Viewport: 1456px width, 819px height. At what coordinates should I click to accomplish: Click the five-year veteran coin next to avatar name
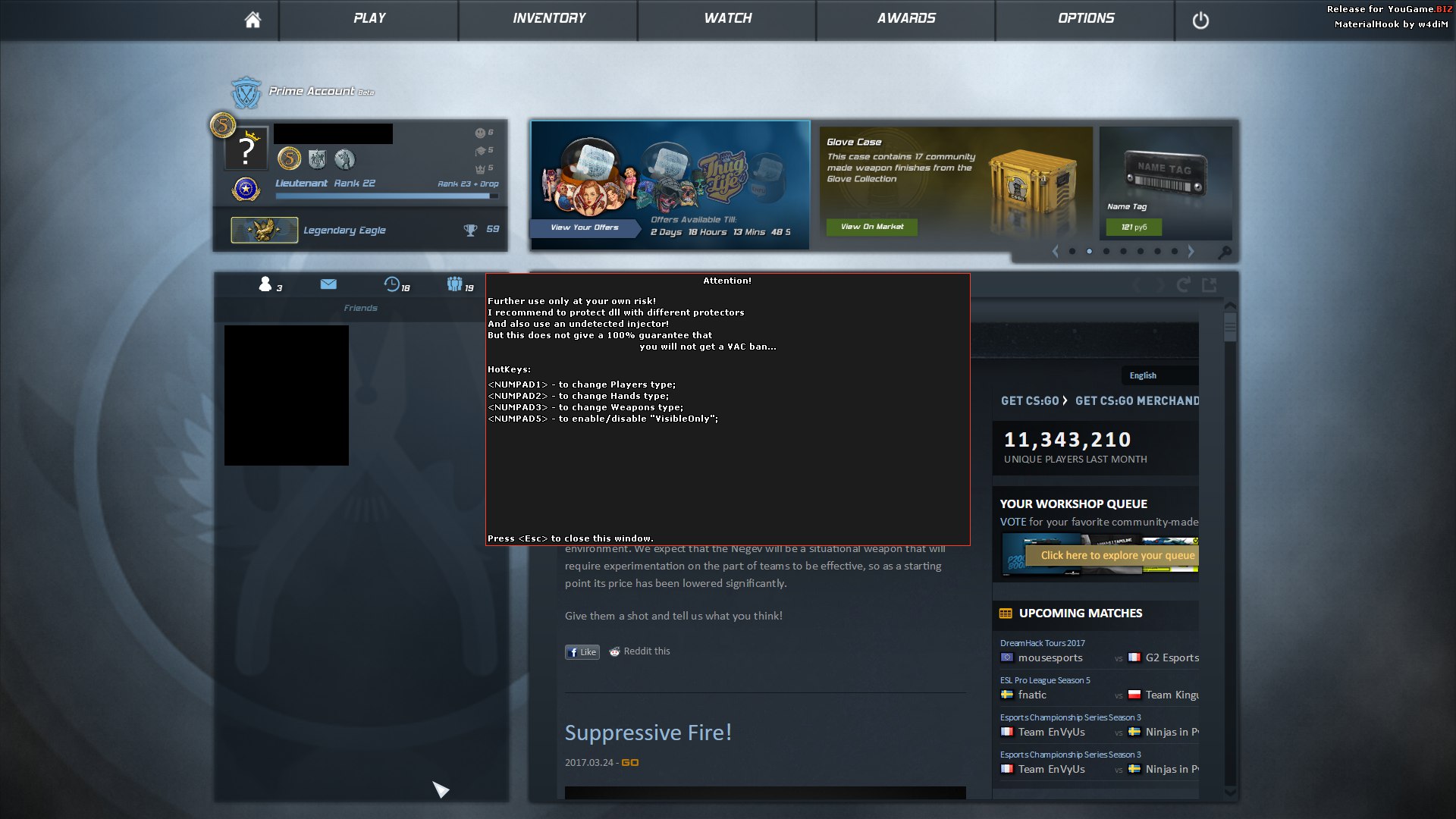coord(289,158)
